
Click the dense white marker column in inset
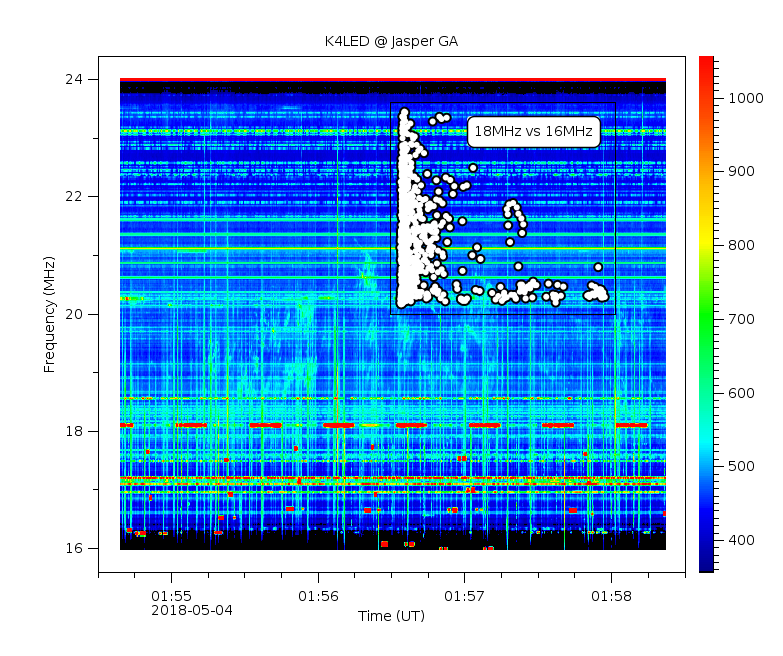tap(408, 220)
